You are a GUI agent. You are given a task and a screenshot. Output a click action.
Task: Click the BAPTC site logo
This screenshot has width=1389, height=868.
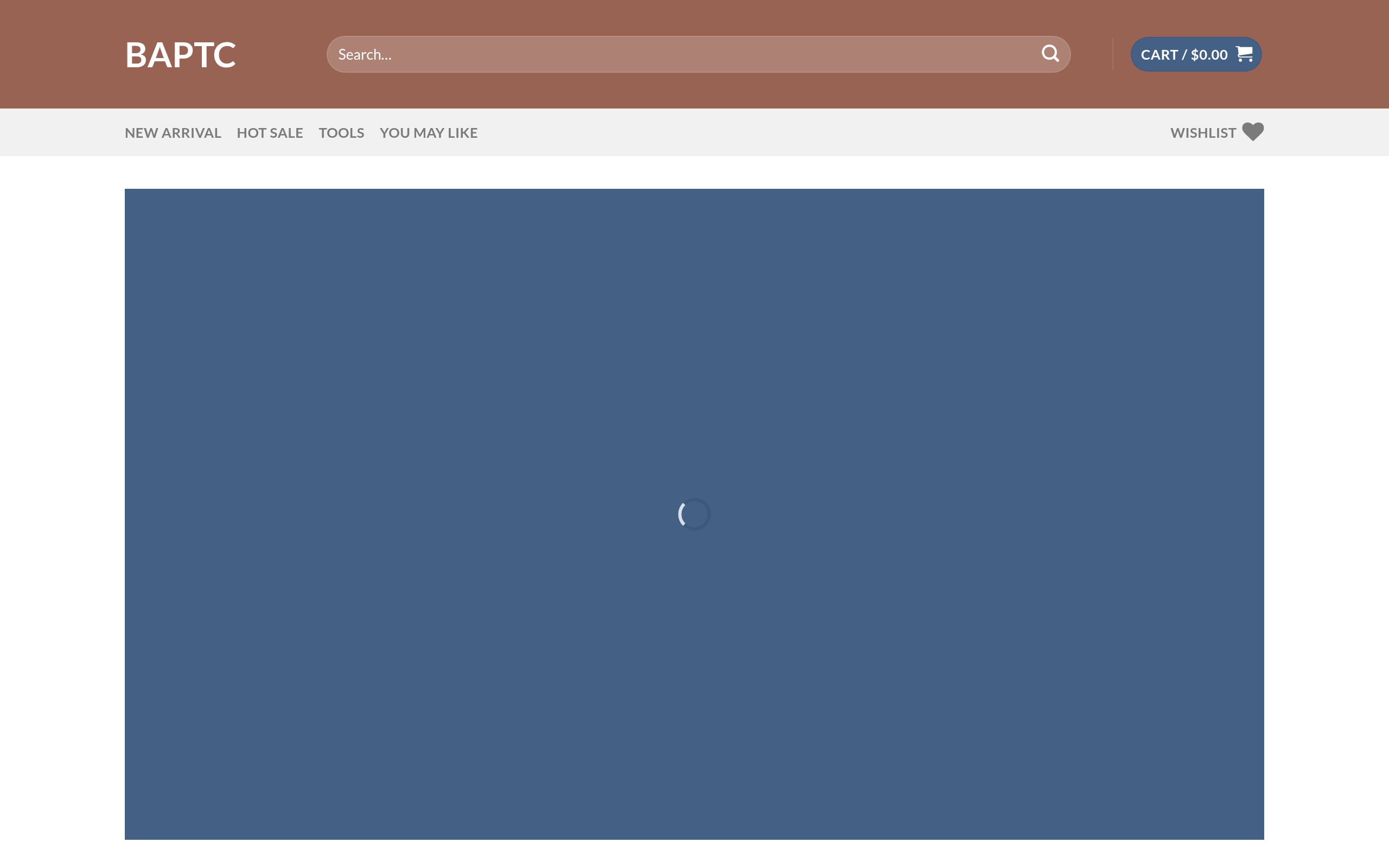coord(180,55)
